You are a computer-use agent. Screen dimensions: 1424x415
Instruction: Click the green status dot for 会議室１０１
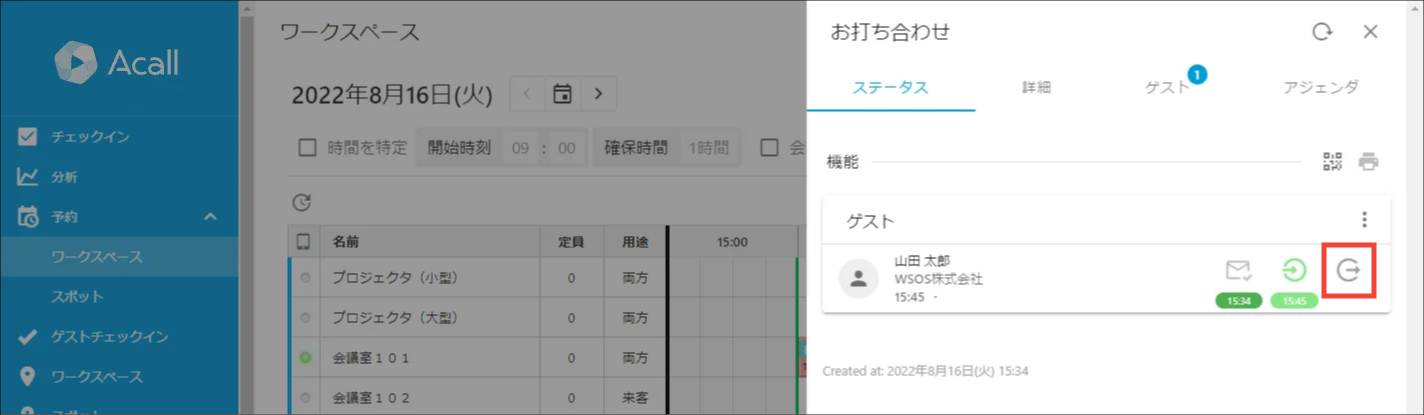pyautogui.click(x=305, y=357)
